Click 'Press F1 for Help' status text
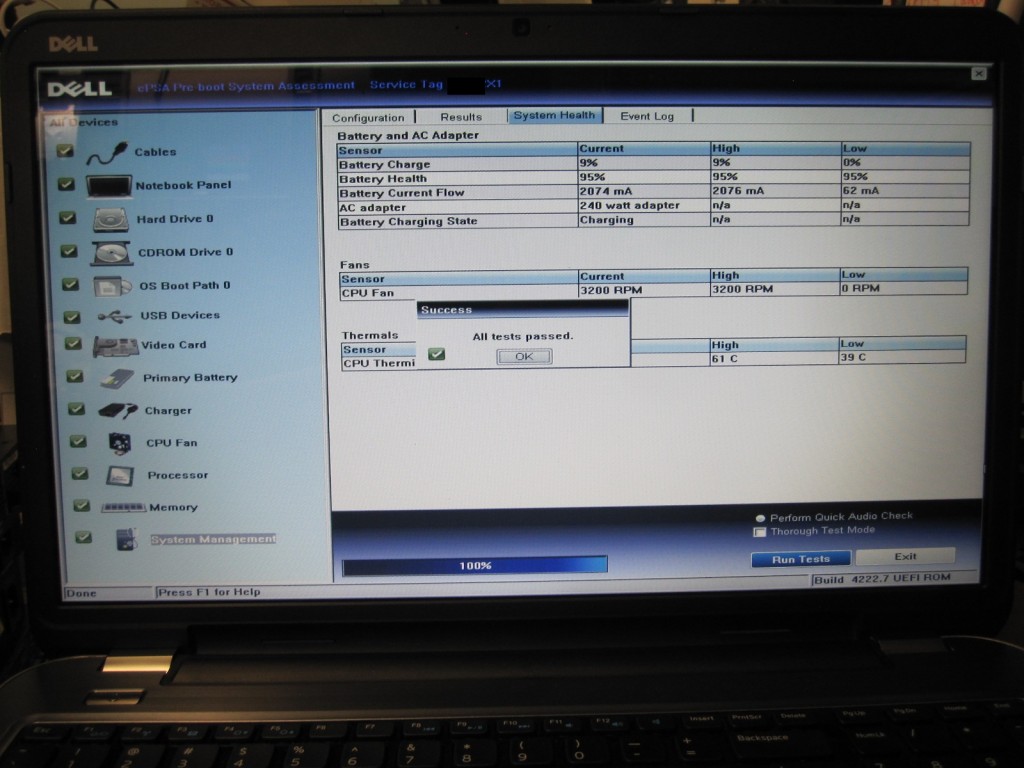This screenshot has height=768, width=1024. [209, 592]
